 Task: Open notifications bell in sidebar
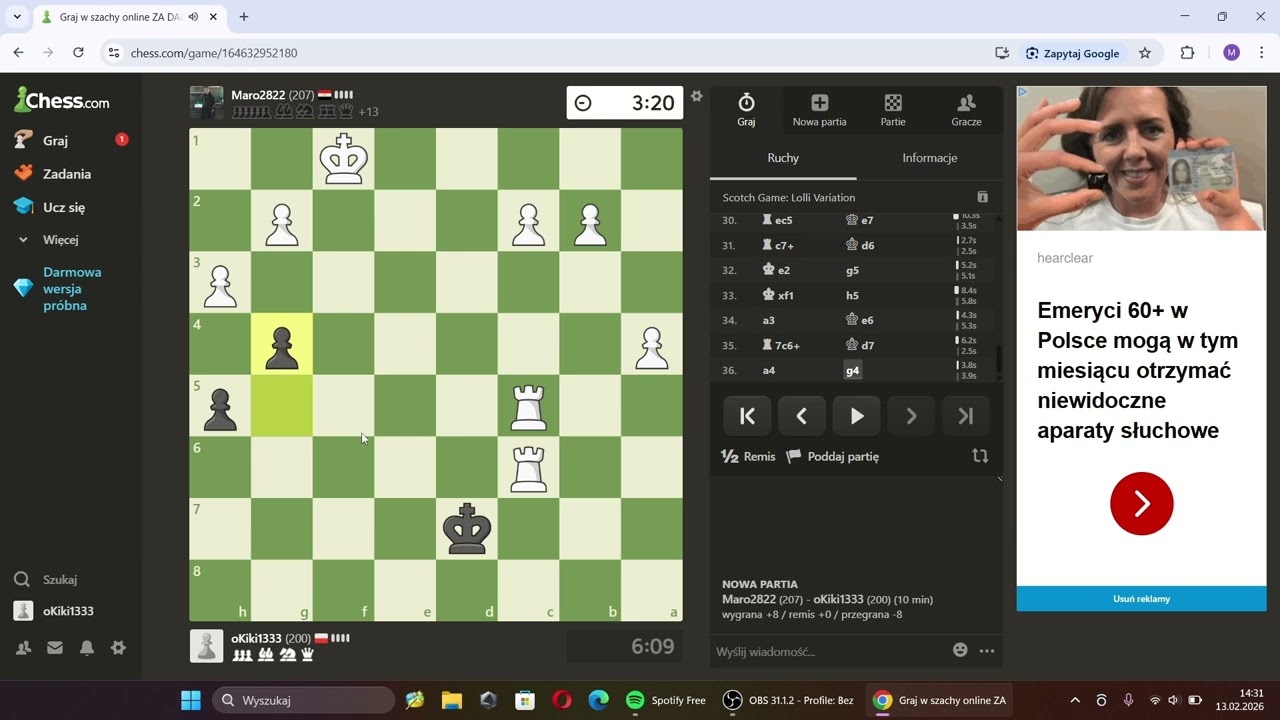(x=87, y=648)
